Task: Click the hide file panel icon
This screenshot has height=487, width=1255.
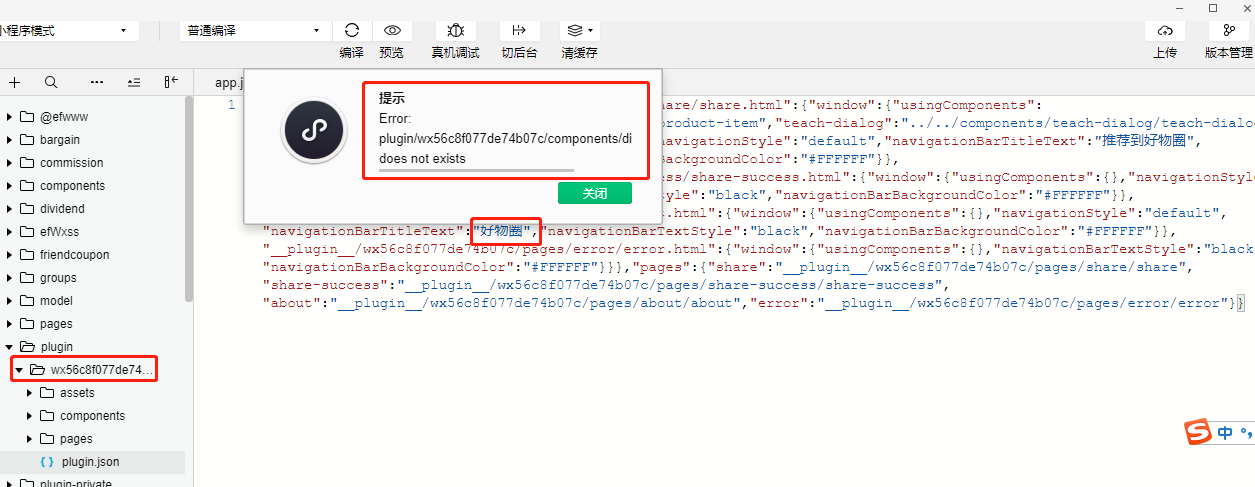Action: tap(171, 82)
